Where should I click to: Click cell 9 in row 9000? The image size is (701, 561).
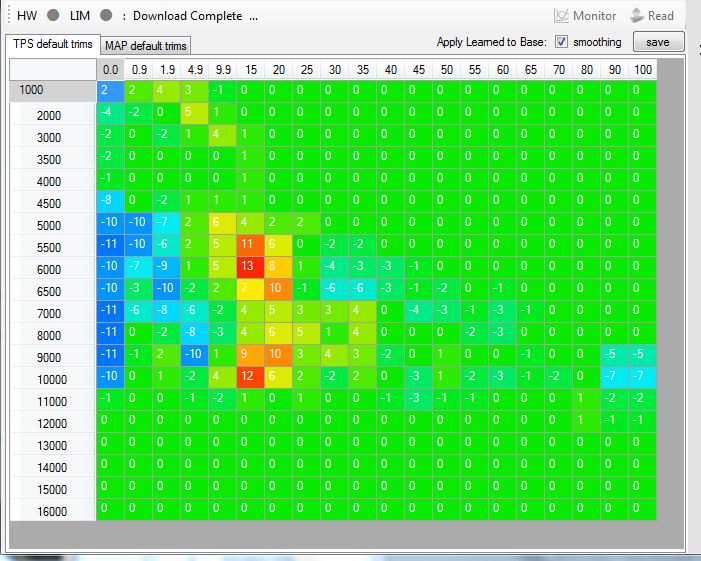pyautogui.click(x=251, y=355)
